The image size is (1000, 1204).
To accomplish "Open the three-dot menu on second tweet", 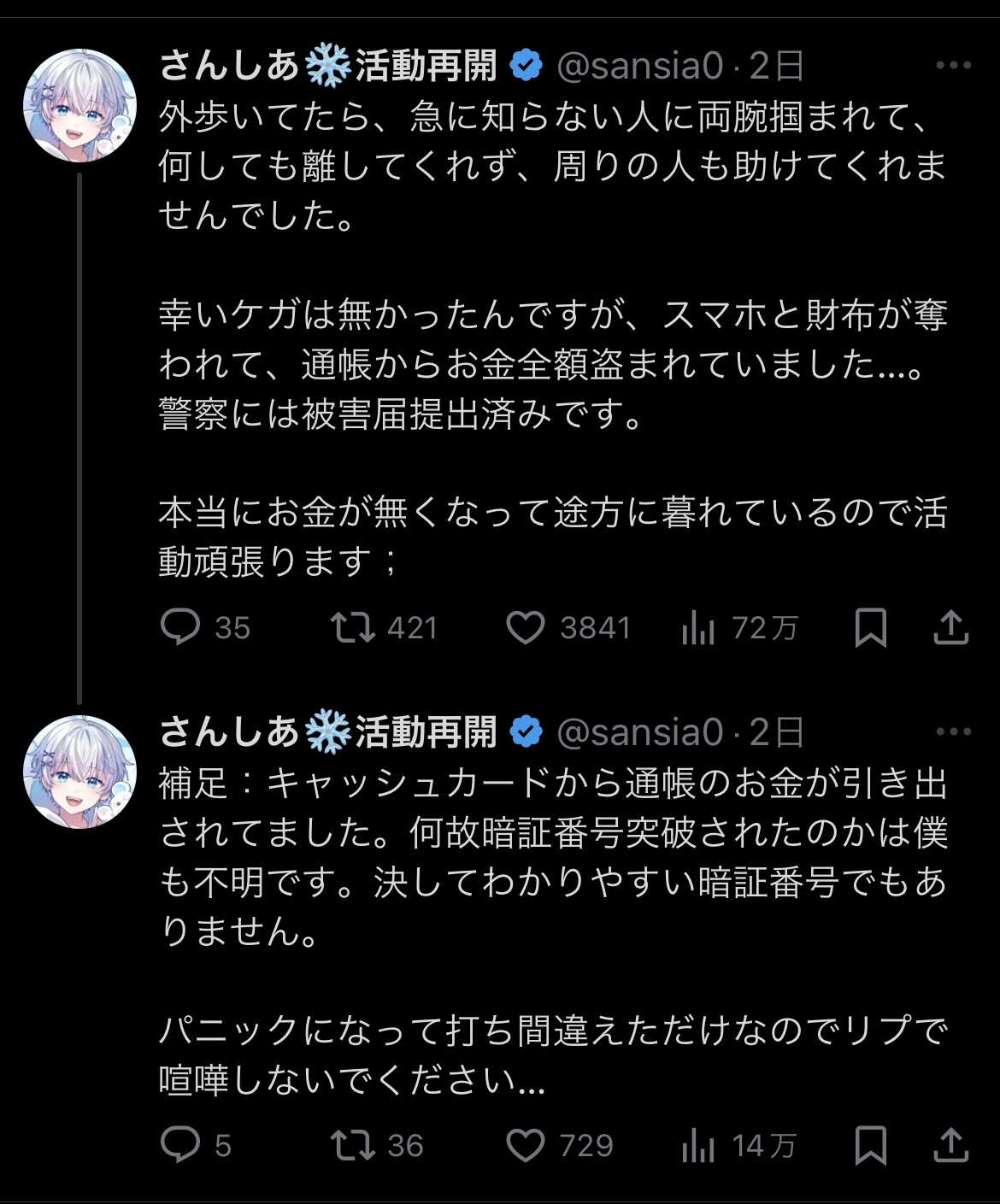I will 953,732.
